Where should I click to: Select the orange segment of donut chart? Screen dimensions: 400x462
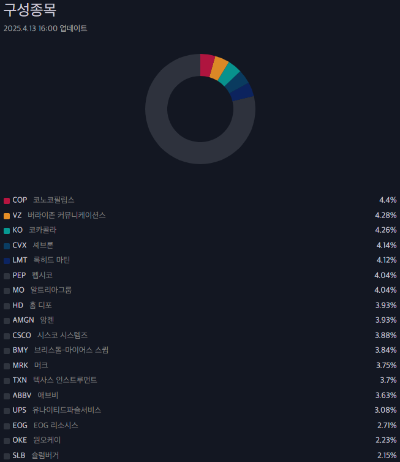point(218,68)
